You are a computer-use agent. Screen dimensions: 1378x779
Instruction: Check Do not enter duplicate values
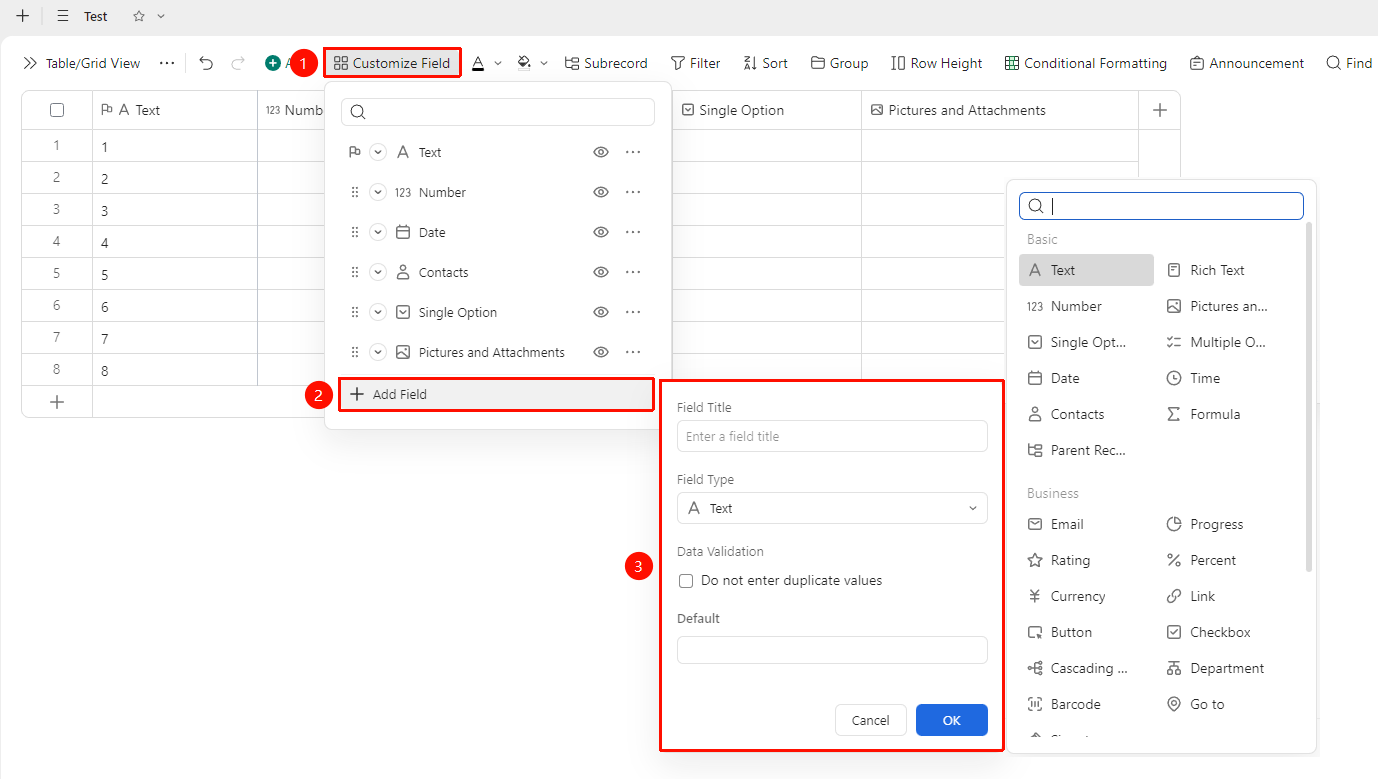coord(686,581)
